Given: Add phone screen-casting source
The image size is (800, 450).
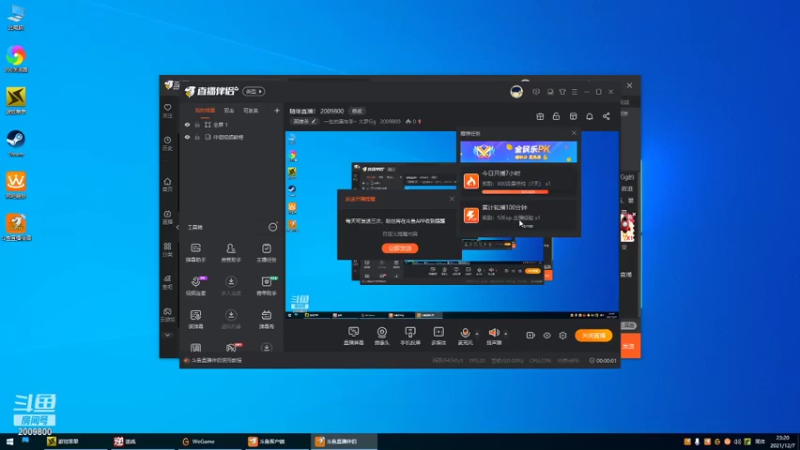Looking at the screenshot, I should (x=410, y=336).
